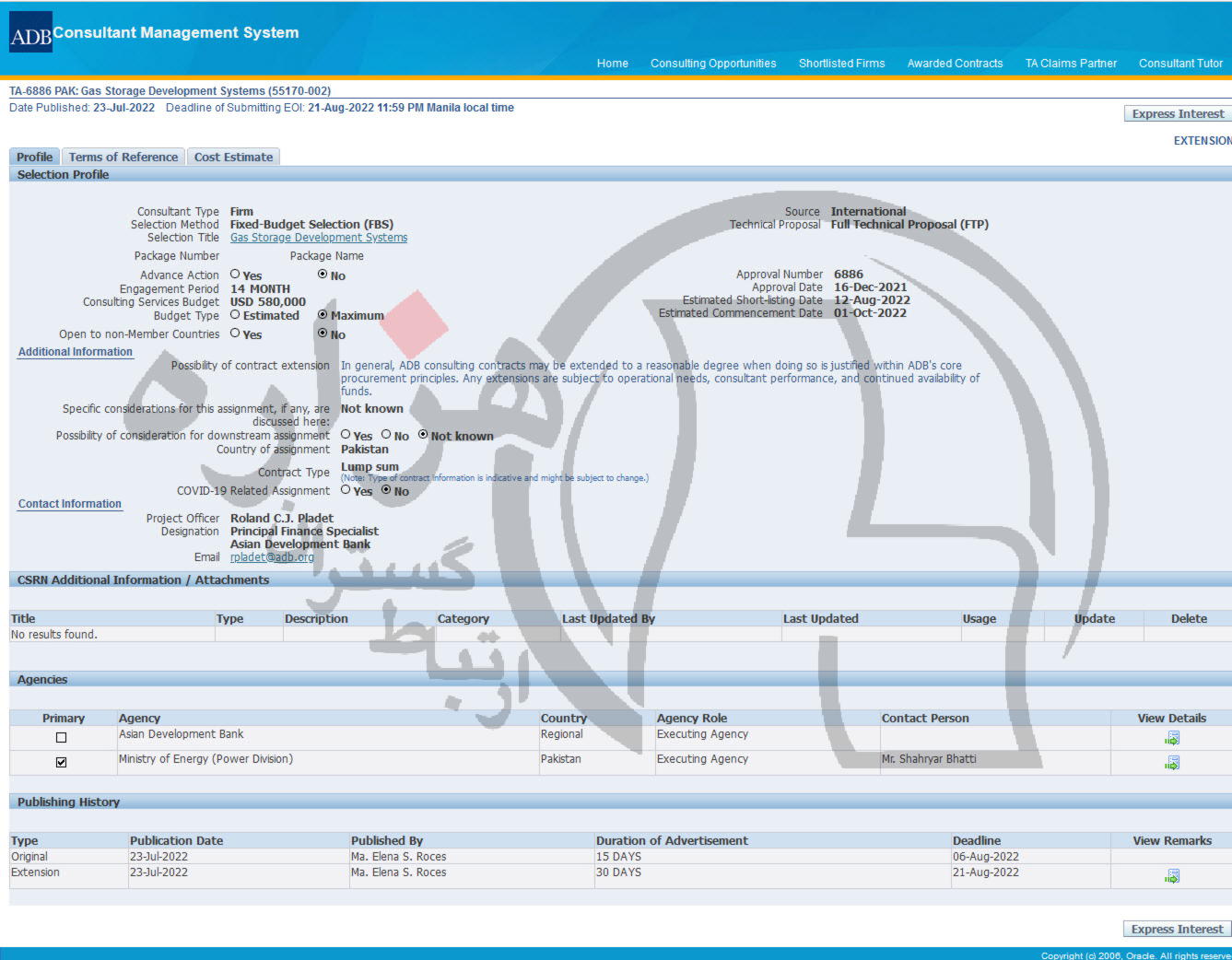Select Not known for downstream assignment
Image resolution: width=1232 pixels, height=960 pixels.
click(423, 435)
